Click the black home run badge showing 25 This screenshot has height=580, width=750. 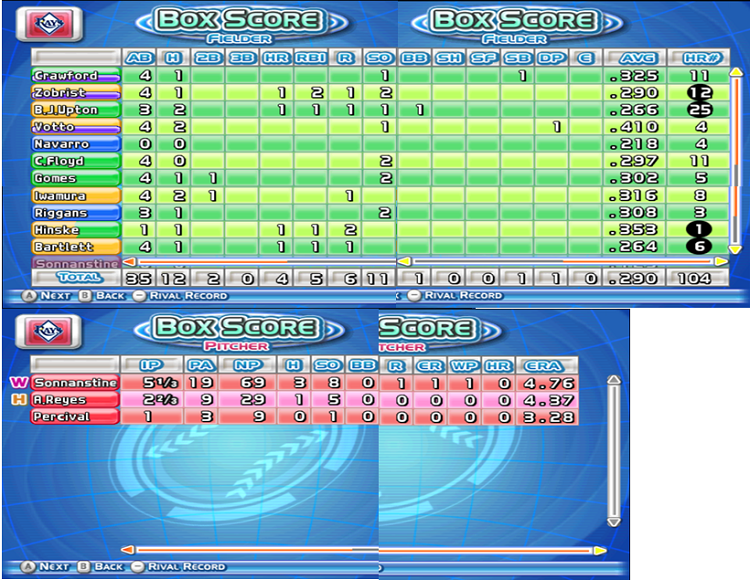click(700, 109)
